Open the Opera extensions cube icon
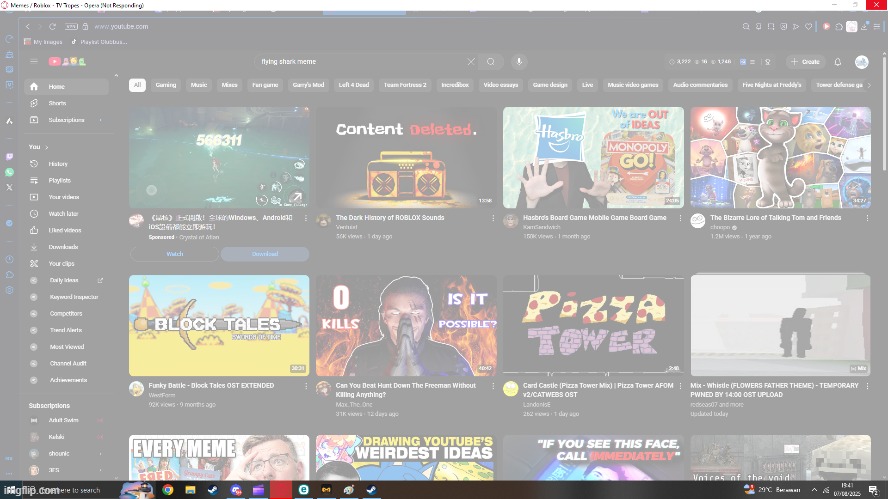Viewport: 888px width, 499px height. 839,27
